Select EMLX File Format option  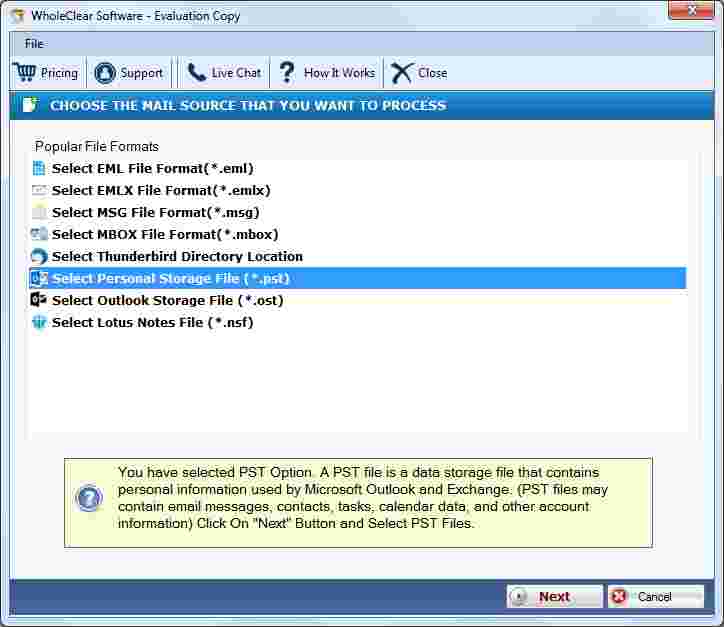tap(161, 190)
